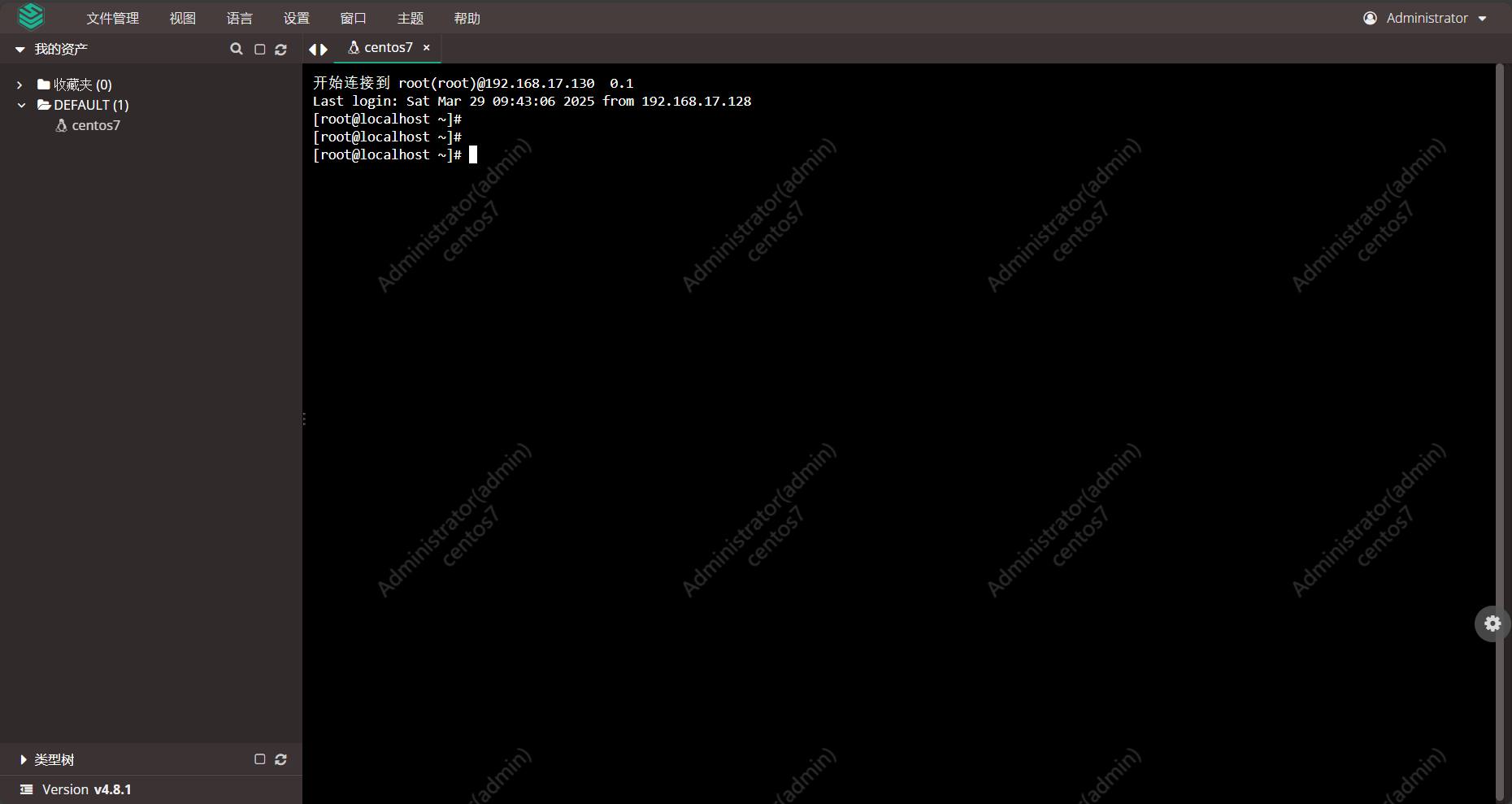Open the floating settings gear
The height and width of the screenshot is (804, 1512).
pyautogui.click(x=1494, y=624)
